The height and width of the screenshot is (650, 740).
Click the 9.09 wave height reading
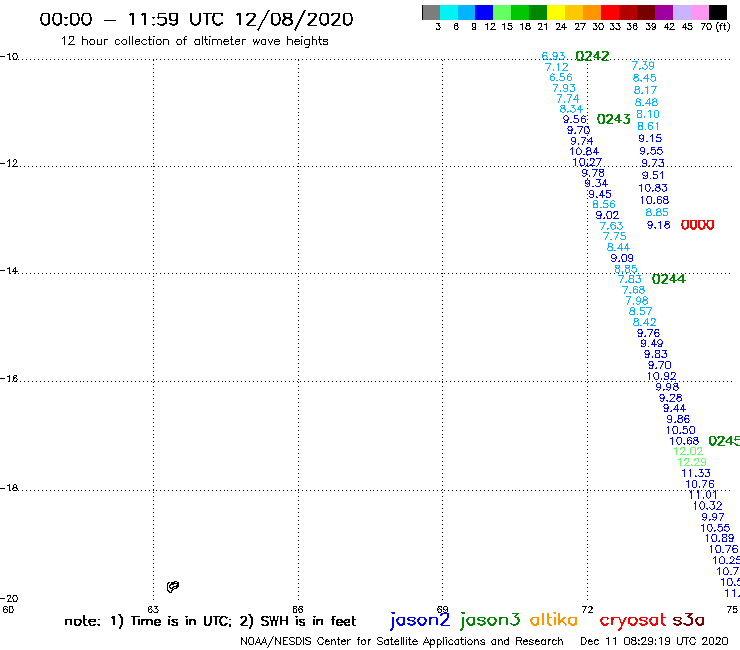pyautogui.click(x=622, y=258)
